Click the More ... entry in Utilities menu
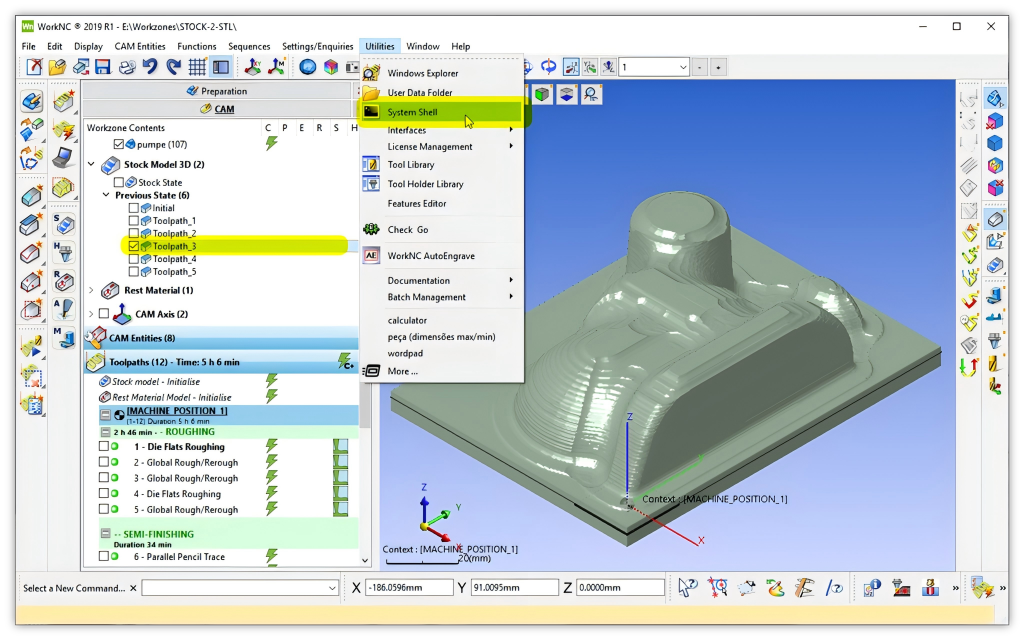 pos(441,371)
